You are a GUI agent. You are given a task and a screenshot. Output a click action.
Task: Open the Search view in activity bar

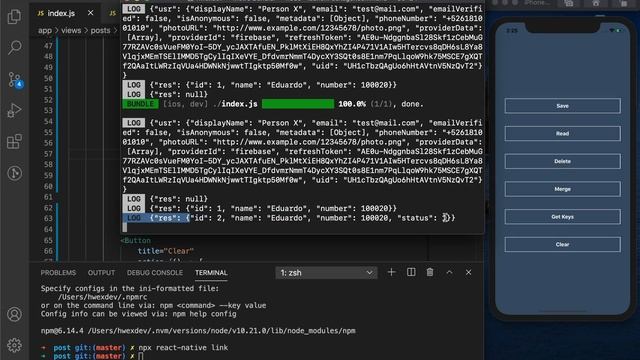(14, 47)
